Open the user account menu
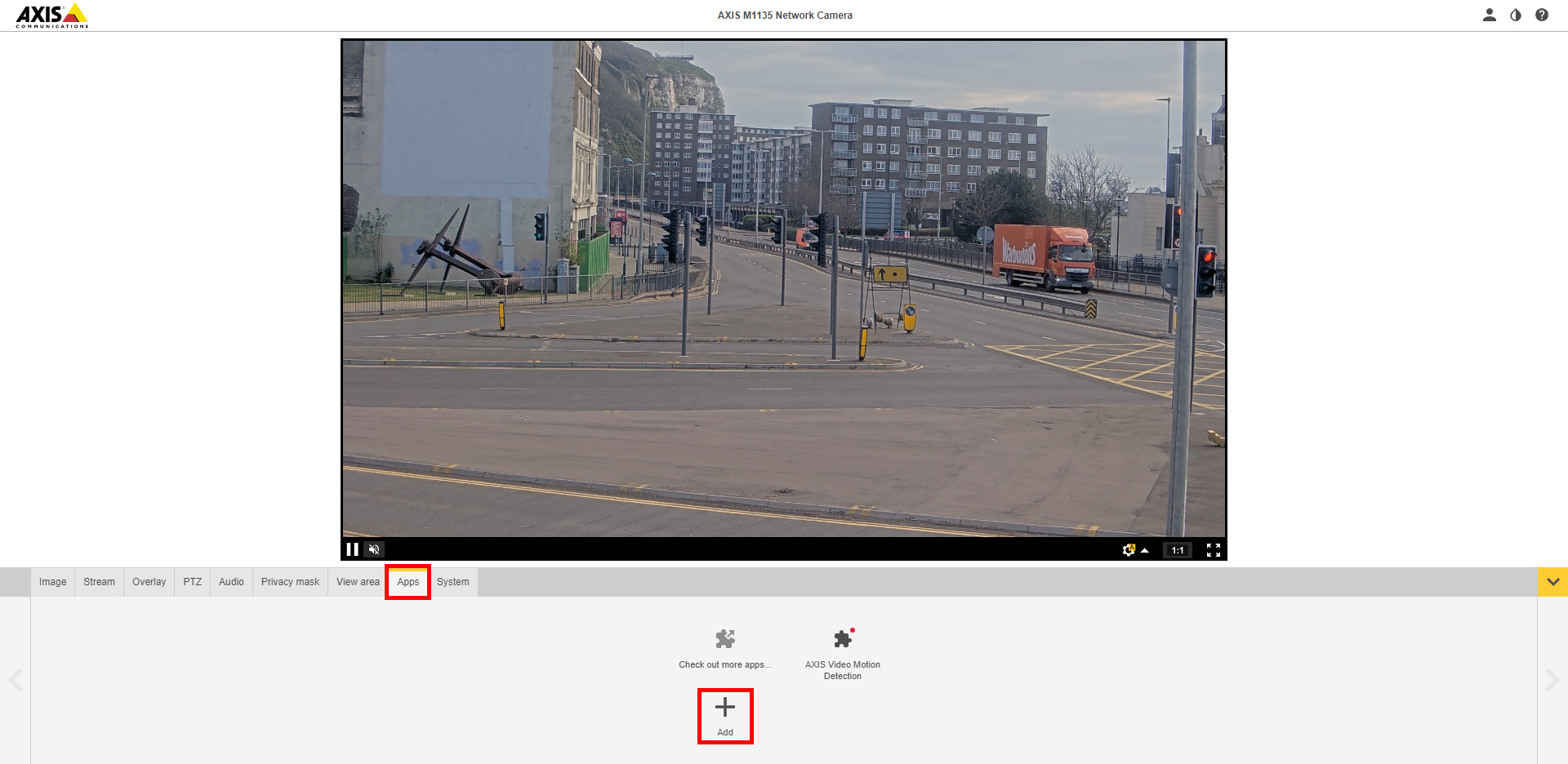This screenshot has width=1568, height=764. point(1489,15)
